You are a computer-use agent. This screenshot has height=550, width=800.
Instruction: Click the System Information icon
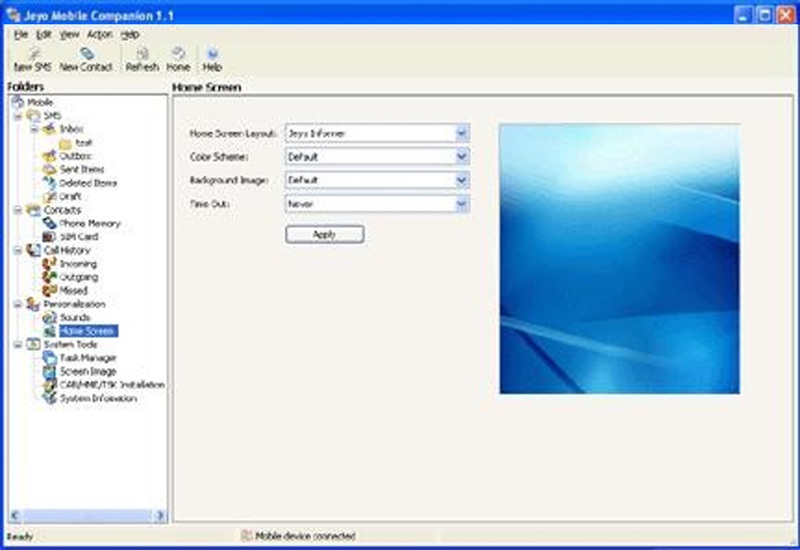pyautogui.click(x=49, y=398)
